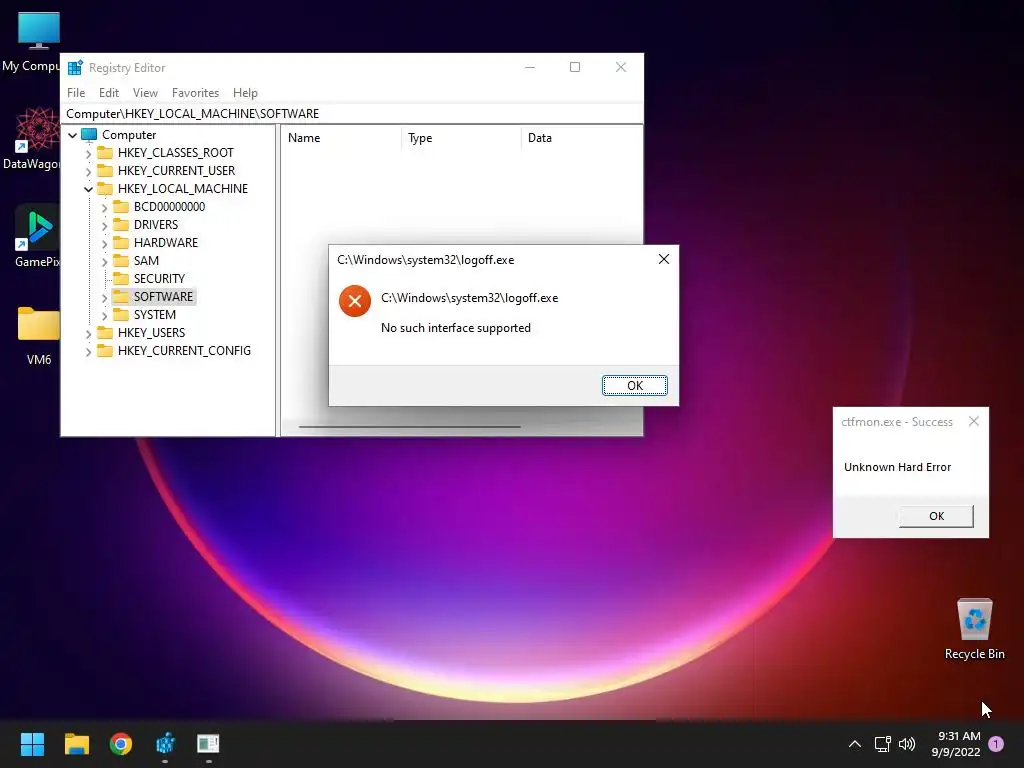Expand the HARDWARE key
The height and width of the screenshot is (768, 1024).
[x=104, y=243]
